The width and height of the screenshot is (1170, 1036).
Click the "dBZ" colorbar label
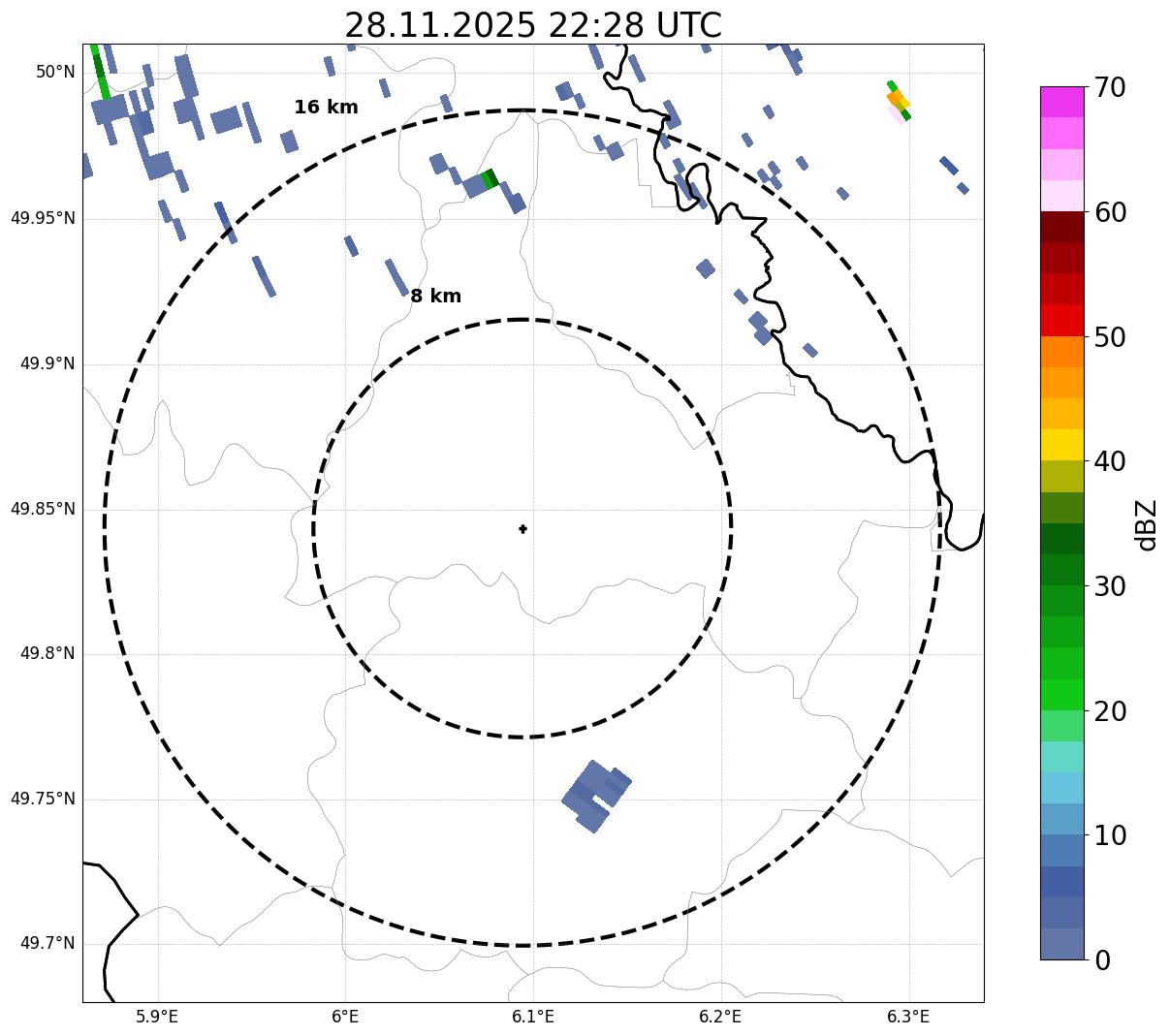(1147, 524)
